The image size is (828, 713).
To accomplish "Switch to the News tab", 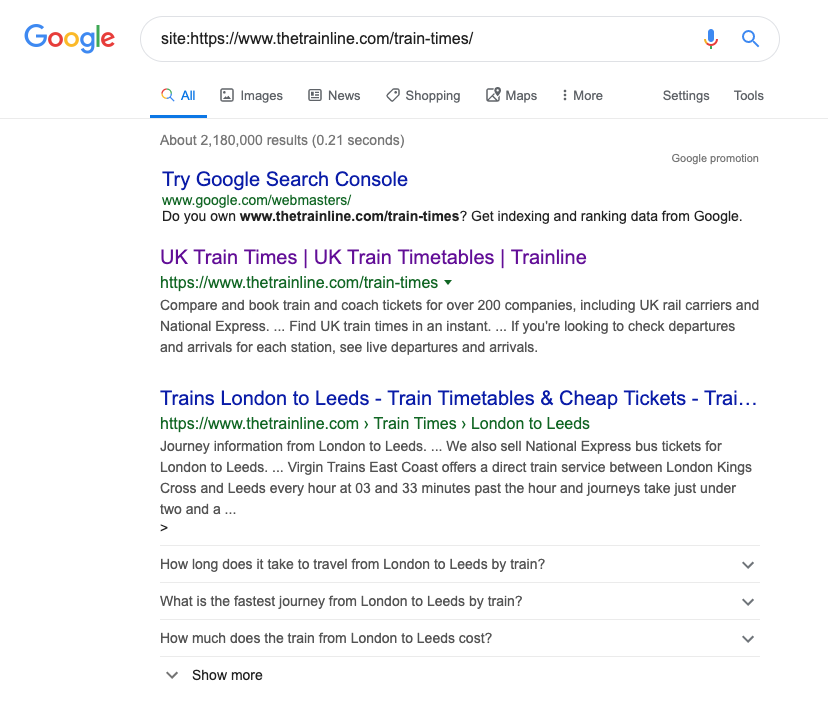I will pos(334,96).
